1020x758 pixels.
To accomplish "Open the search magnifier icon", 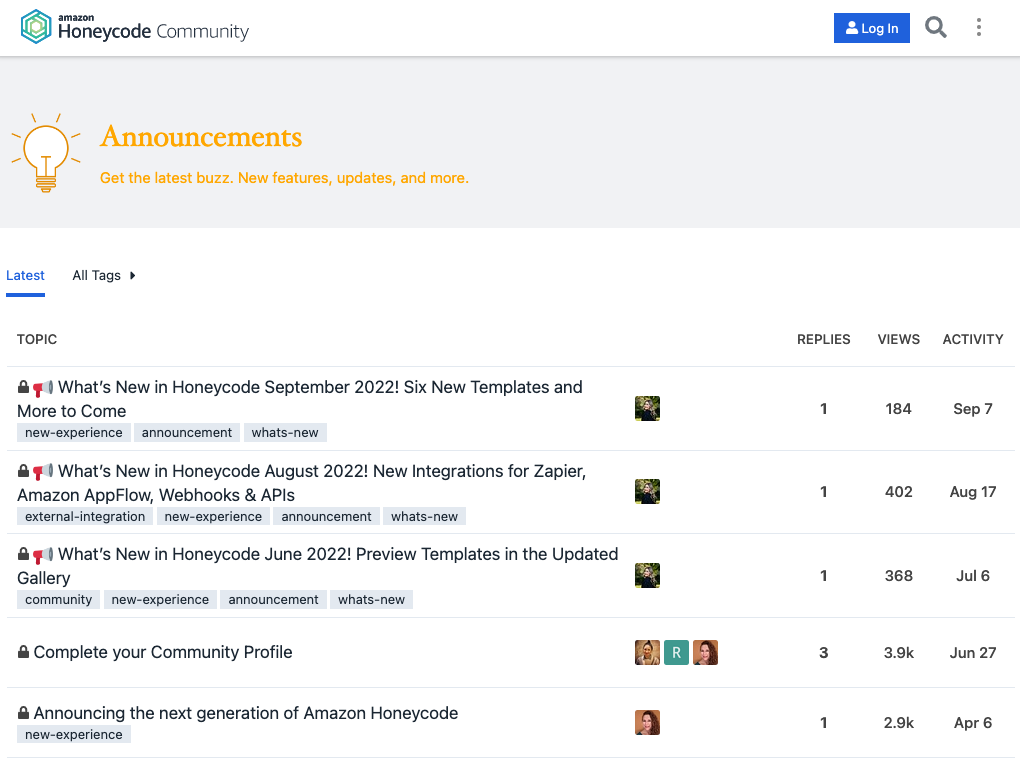I will (935, 27).
